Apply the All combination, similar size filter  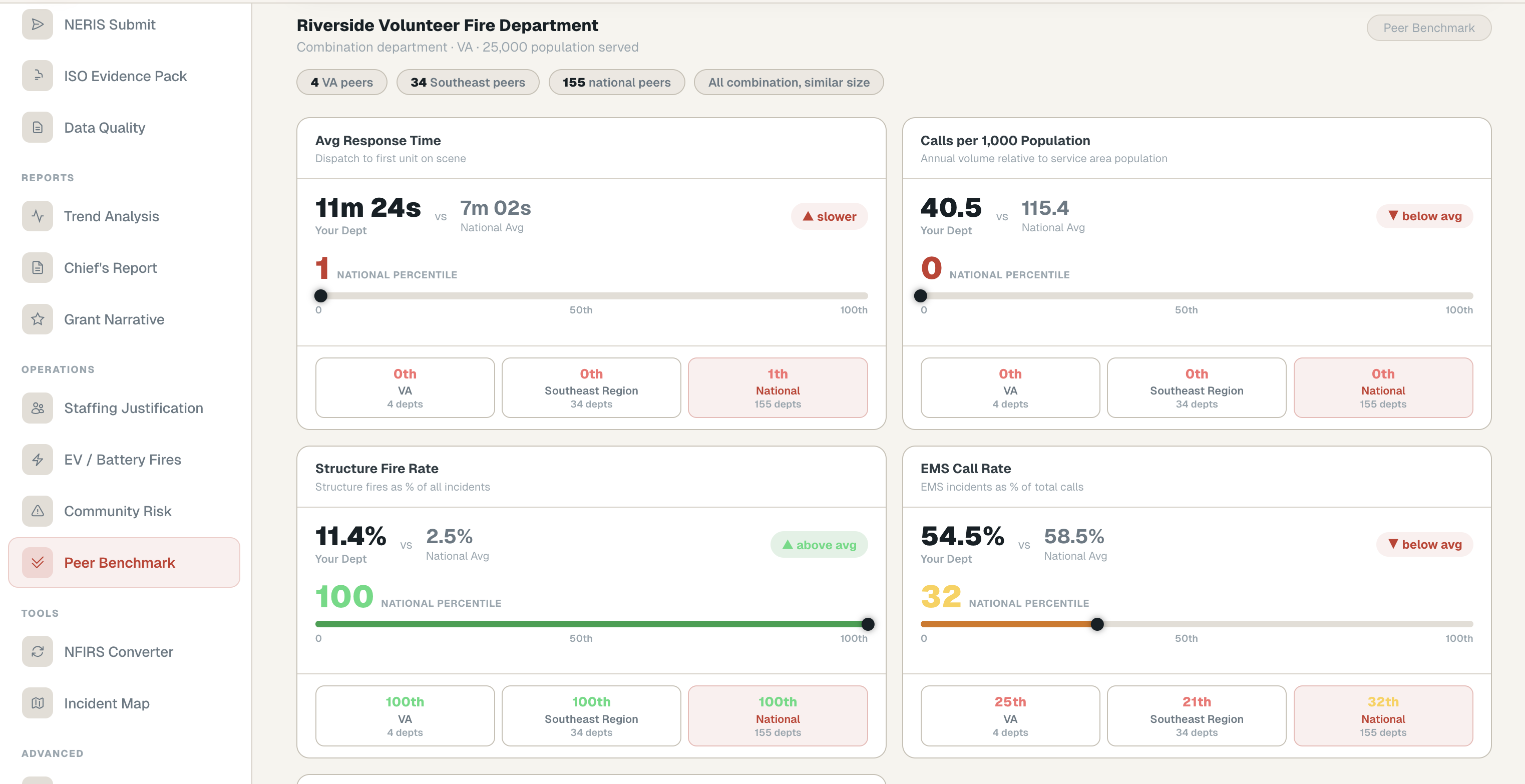[788, 82]
